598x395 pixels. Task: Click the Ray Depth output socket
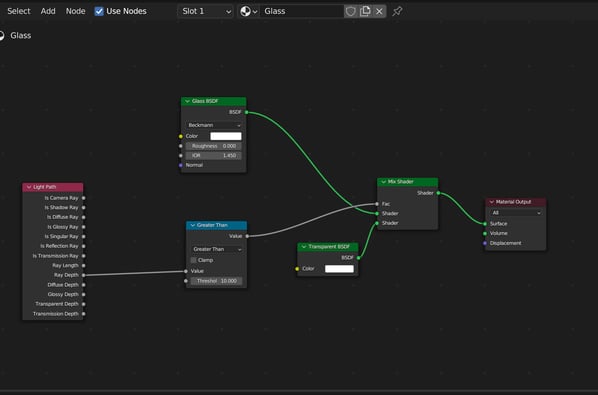84,275
